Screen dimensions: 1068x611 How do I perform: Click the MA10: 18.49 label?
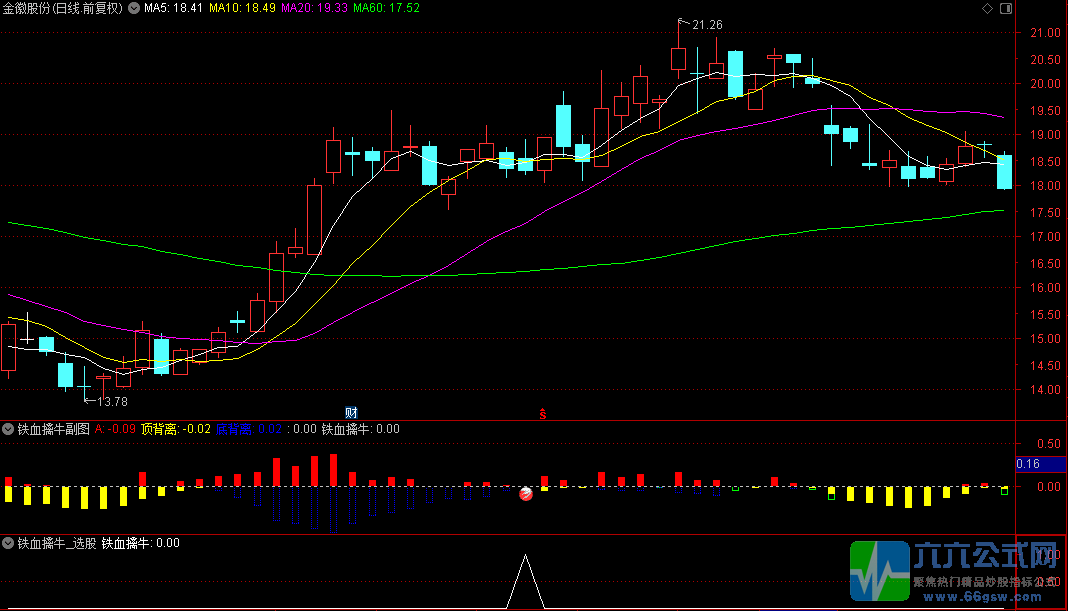[x=242, y=8]
